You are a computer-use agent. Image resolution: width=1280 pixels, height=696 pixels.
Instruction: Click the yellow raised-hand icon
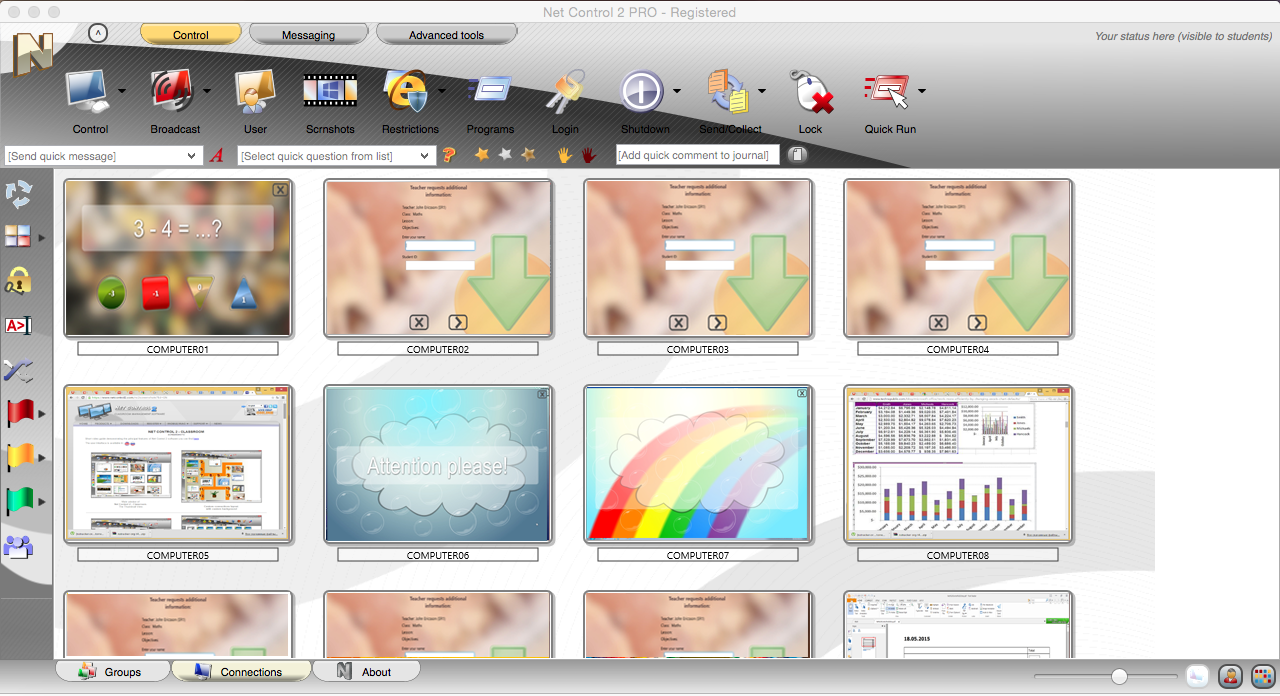[564, 155]
